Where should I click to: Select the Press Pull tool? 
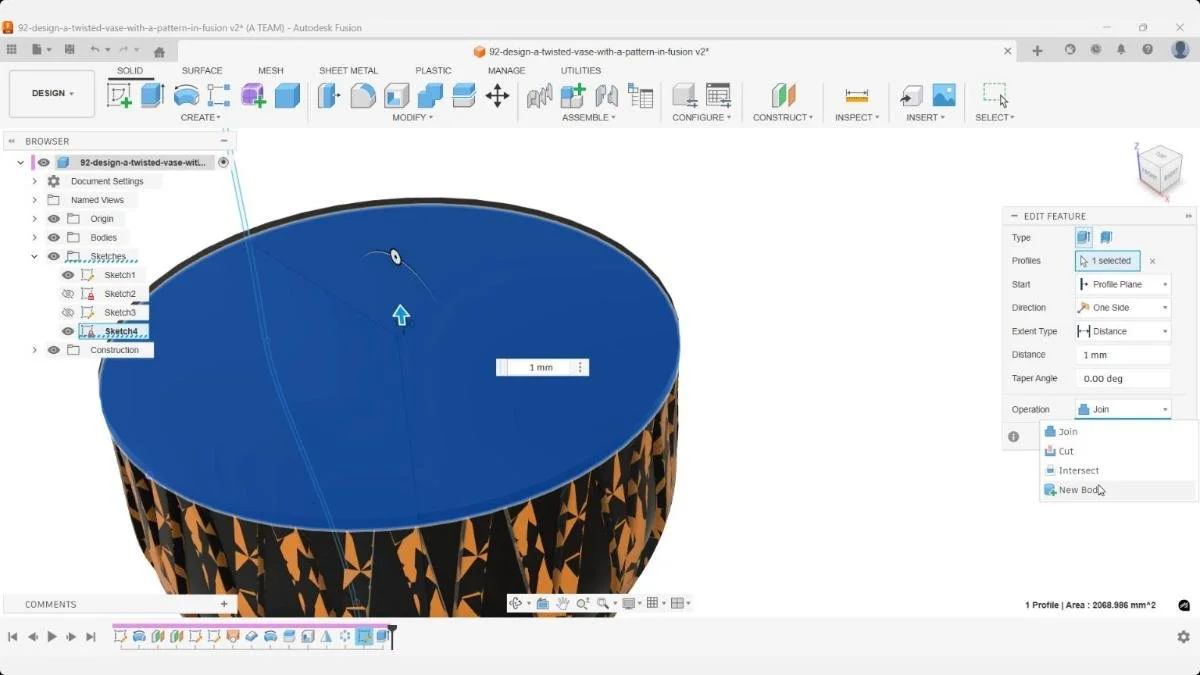point(329,95)
